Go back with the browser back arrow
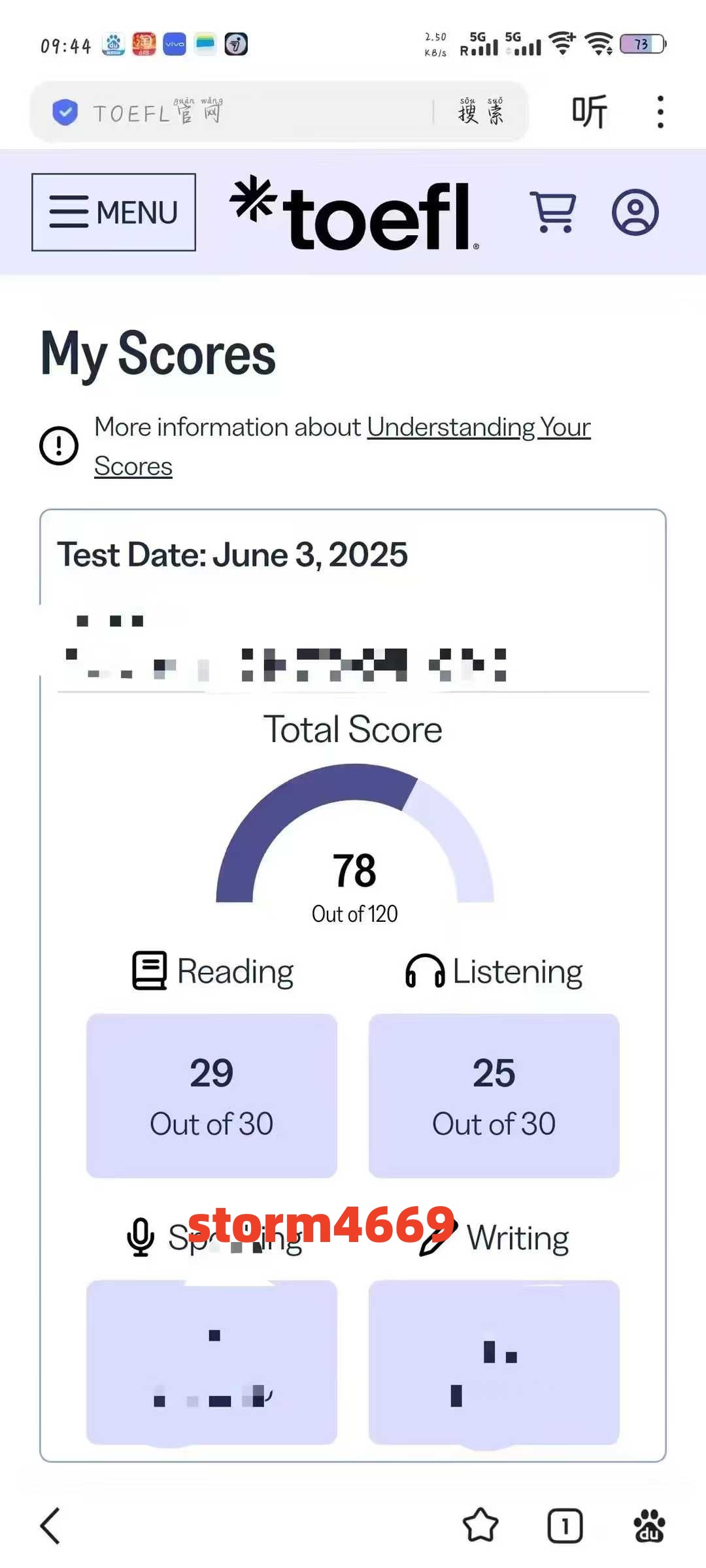 click(x=50, y=1526)
